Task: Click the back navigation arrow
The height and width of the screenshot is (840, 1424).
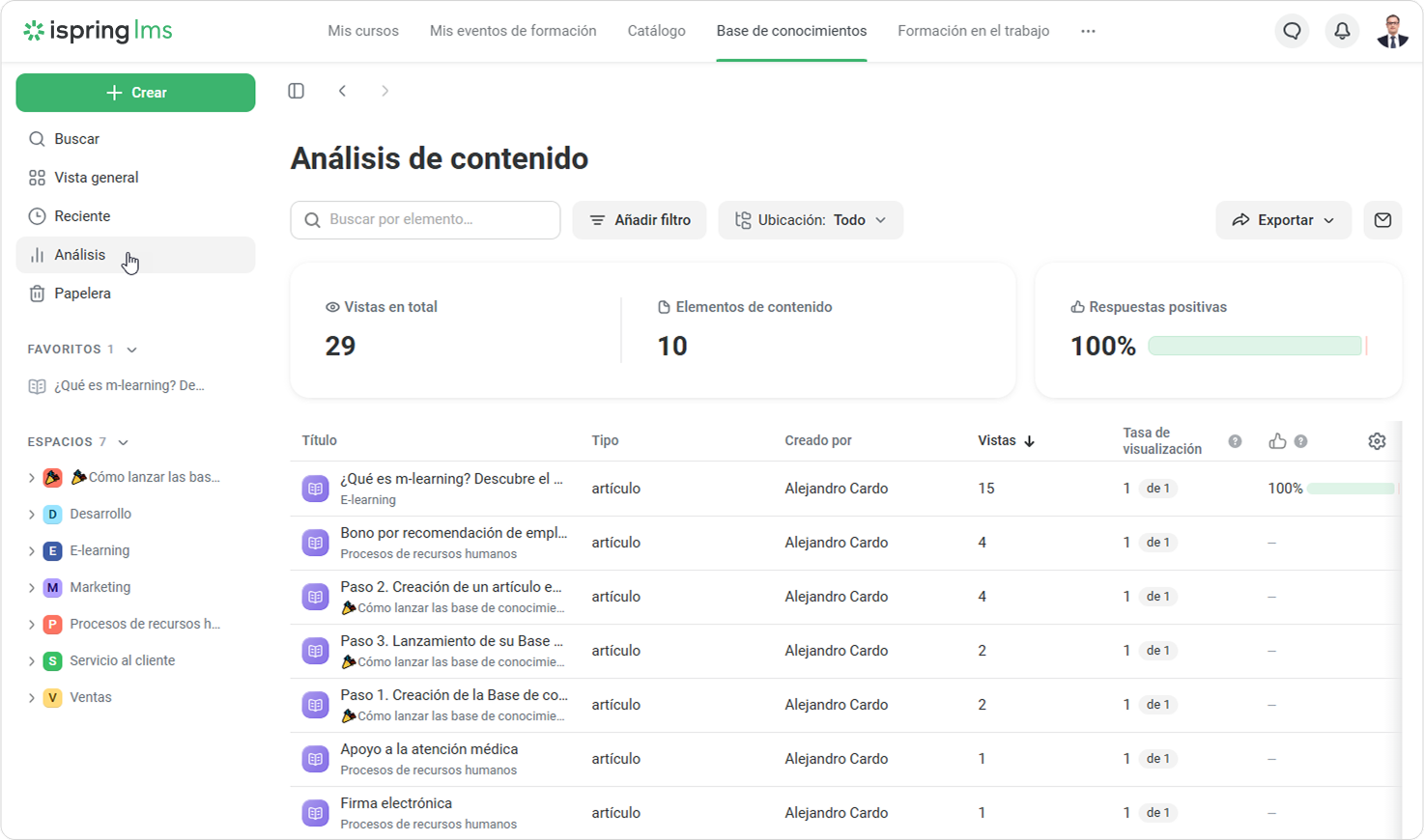Action: click(x=342, y=91)
